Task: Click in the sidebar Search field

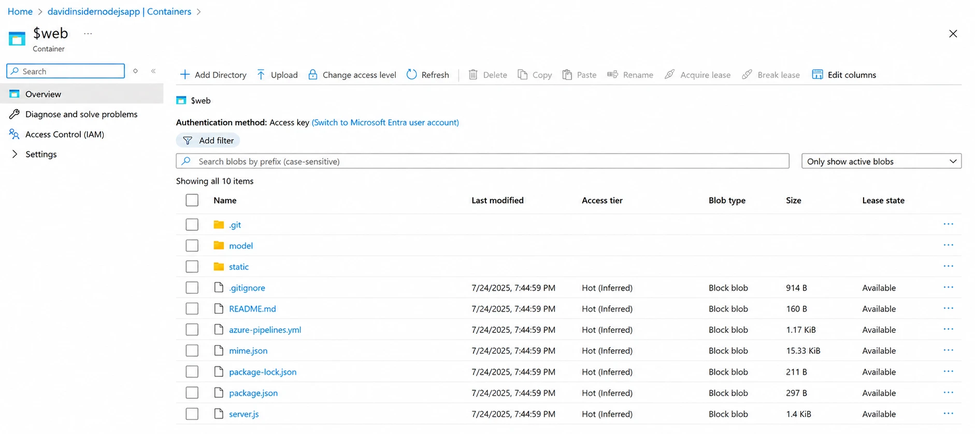Action: (65, 72)
